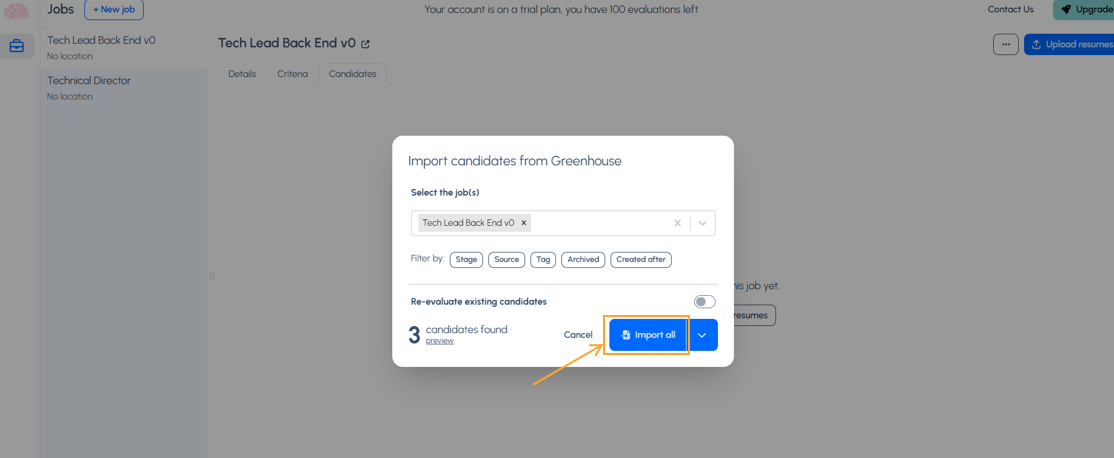The height and width of the screenshot is (458, 1114).
Task: Switch to the Details tab
Action: tap(242, 74)
